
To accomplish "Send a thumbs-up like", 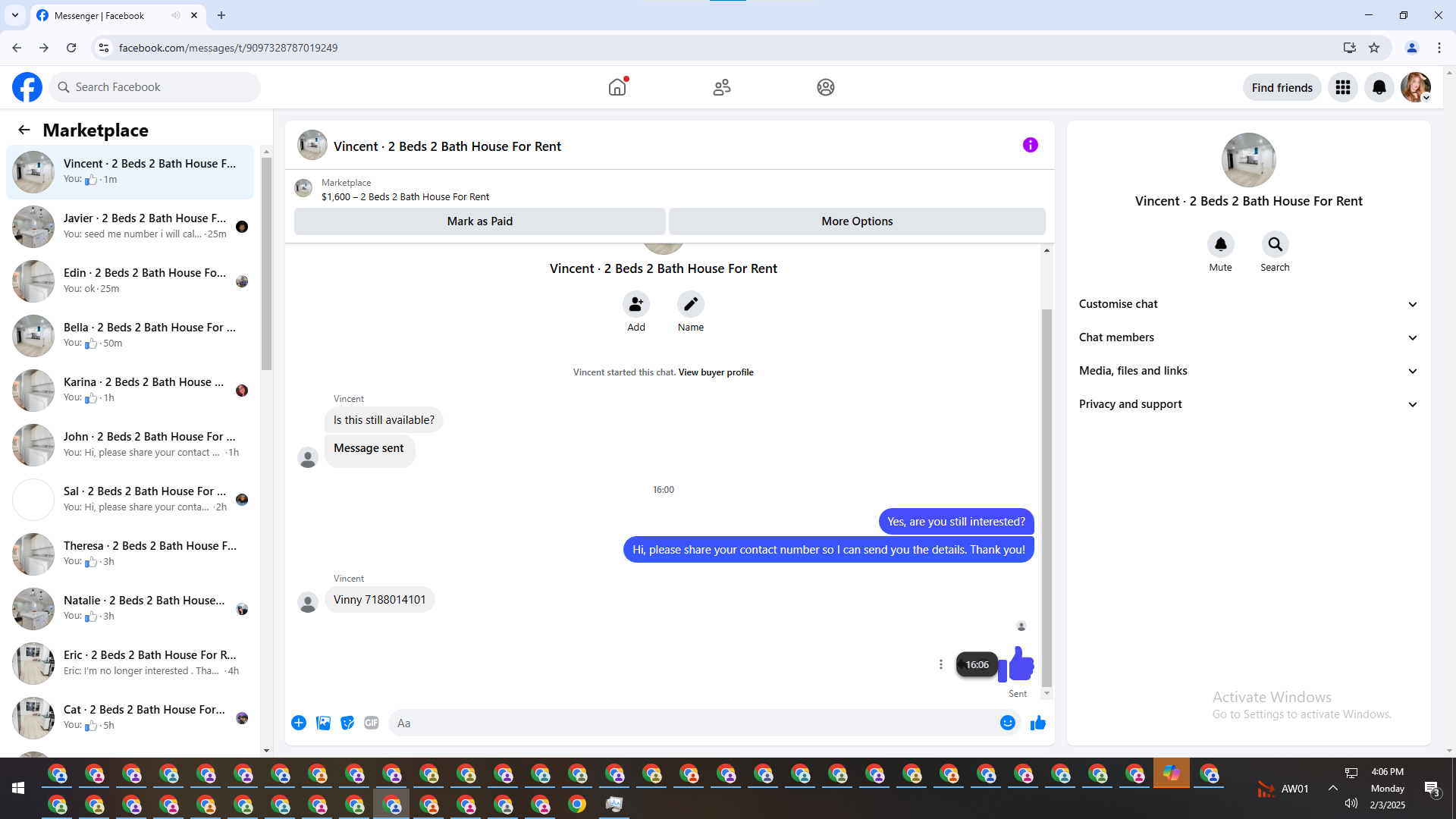I will (1038, 723).
